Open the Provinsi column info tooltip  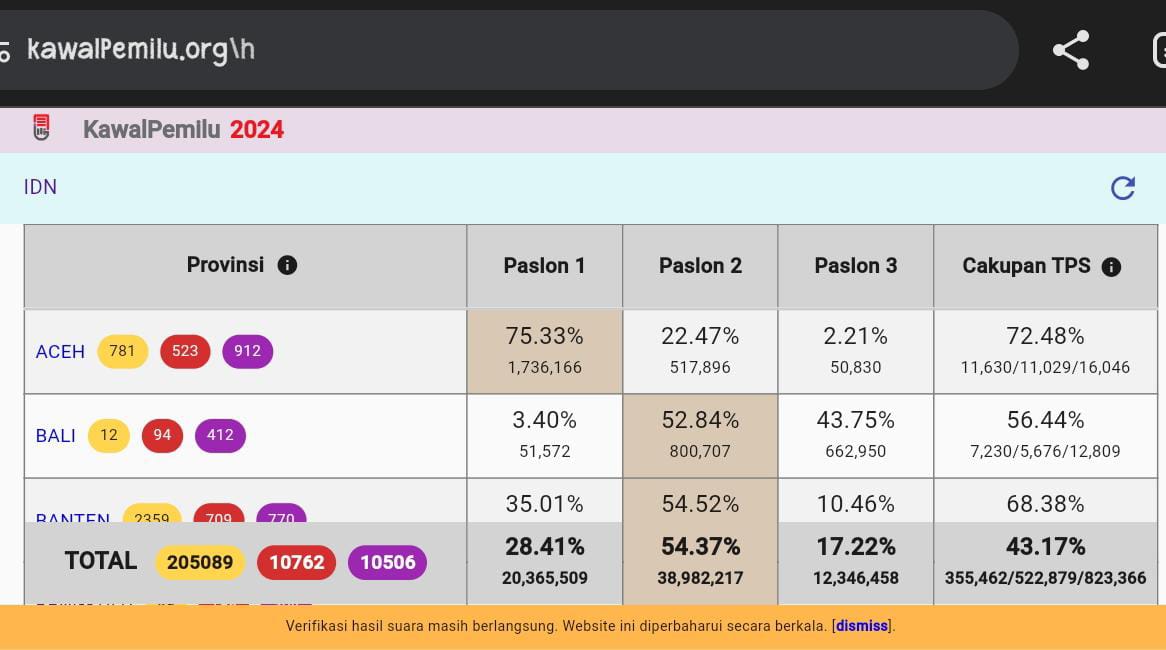(x=287, y=264)
